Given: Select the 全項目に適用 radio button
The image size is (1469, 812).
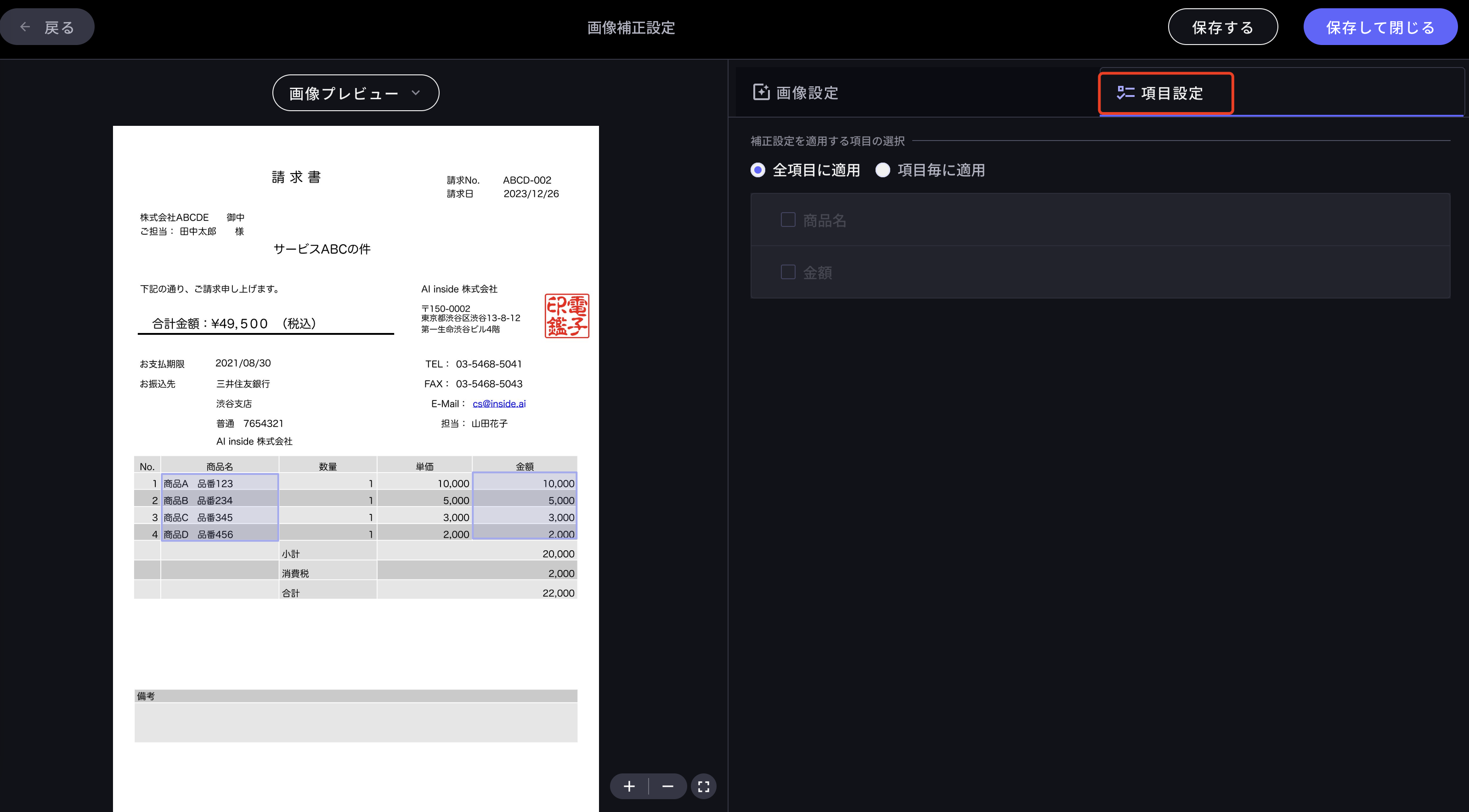Looking at the screenshot, I should point(758,170).
